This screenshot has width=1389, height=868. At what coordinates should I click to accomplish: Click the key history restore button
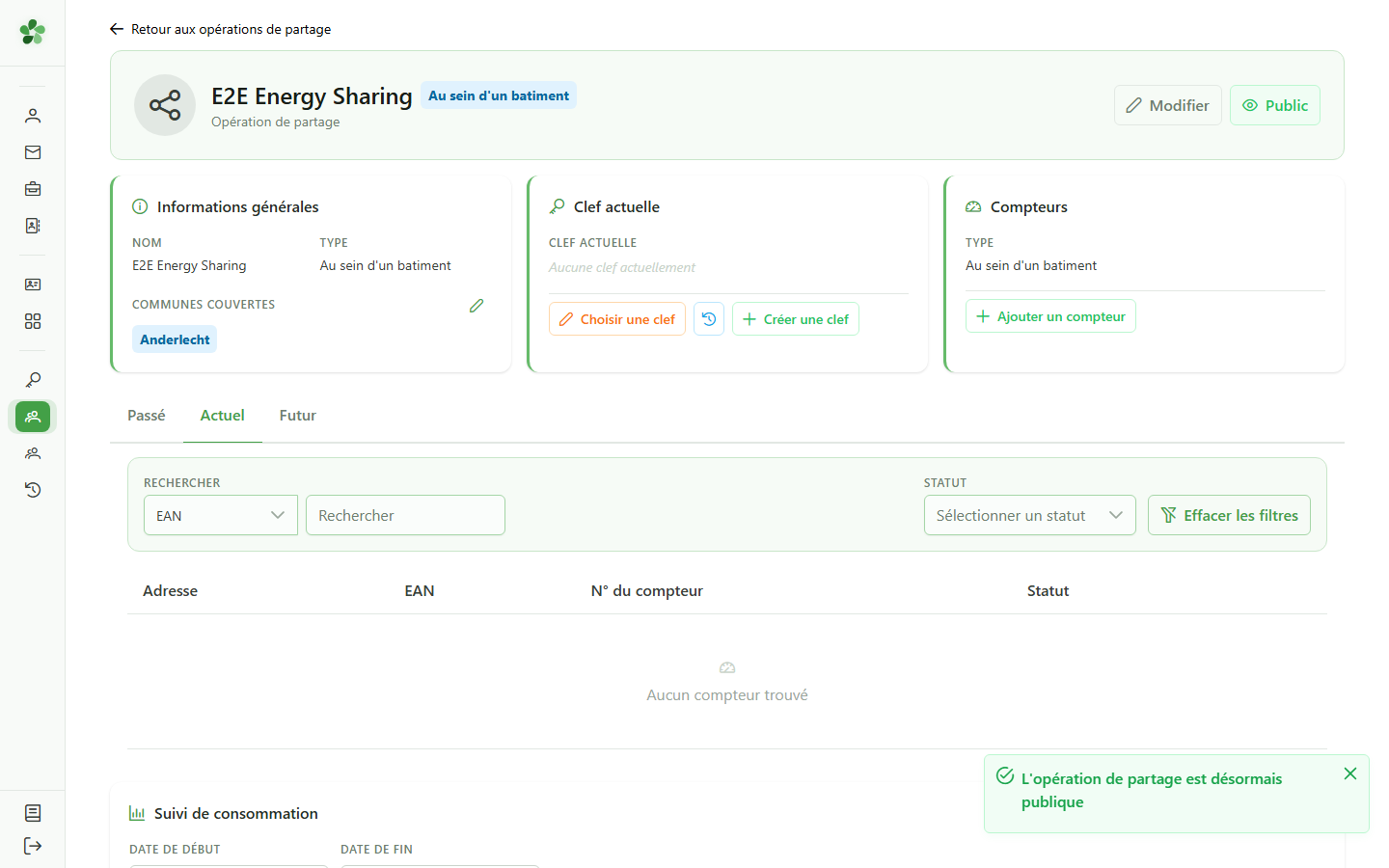coord(709,319)
